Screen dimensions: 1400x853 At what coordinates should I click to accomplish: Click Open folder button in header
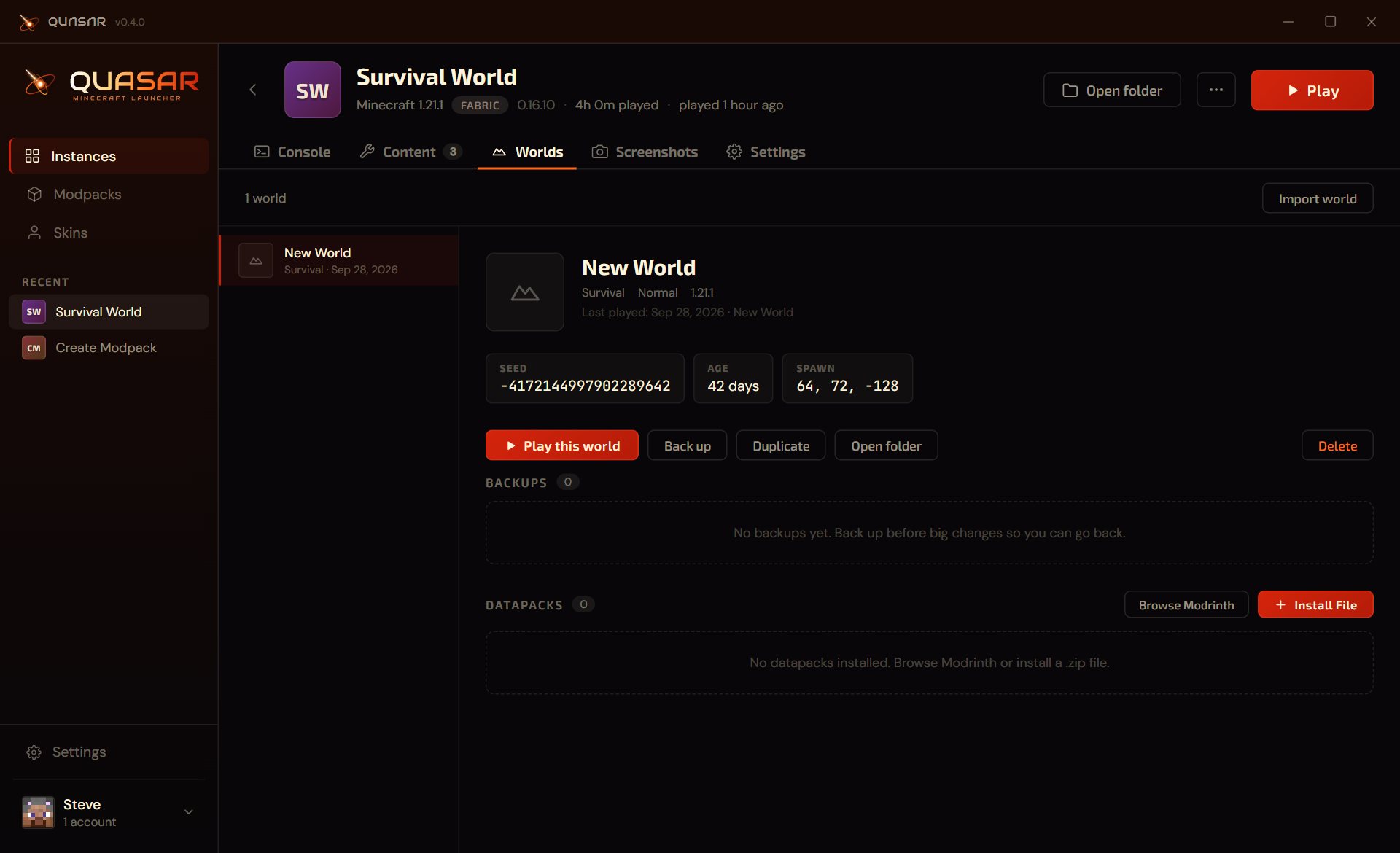click(1112, 90)
